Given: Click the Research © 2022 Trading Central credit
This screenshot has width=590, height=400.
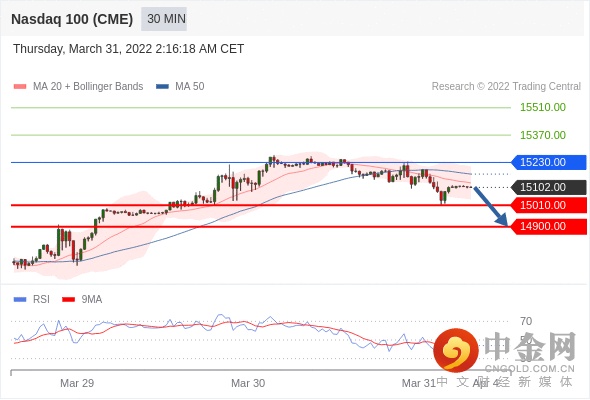Looking at the screenshot, I should [506, 87].
